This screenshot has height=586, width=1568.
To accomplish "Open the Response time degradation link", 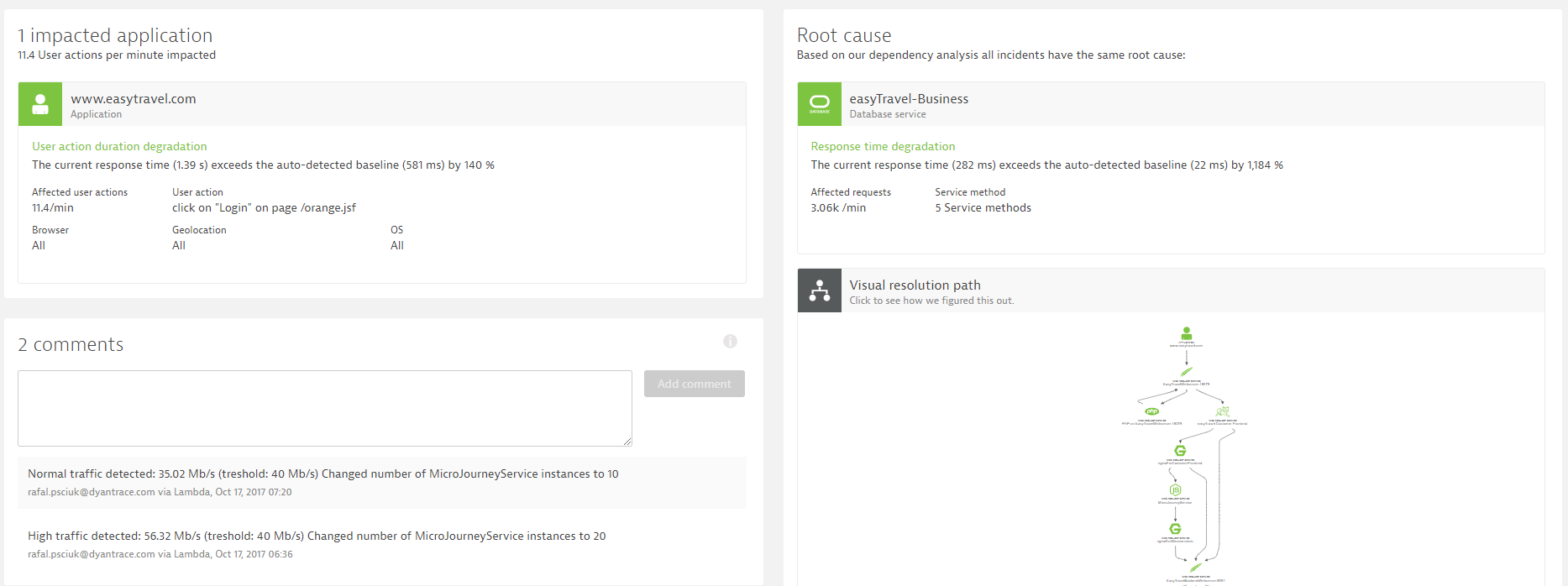I will [x=883, y=146].
